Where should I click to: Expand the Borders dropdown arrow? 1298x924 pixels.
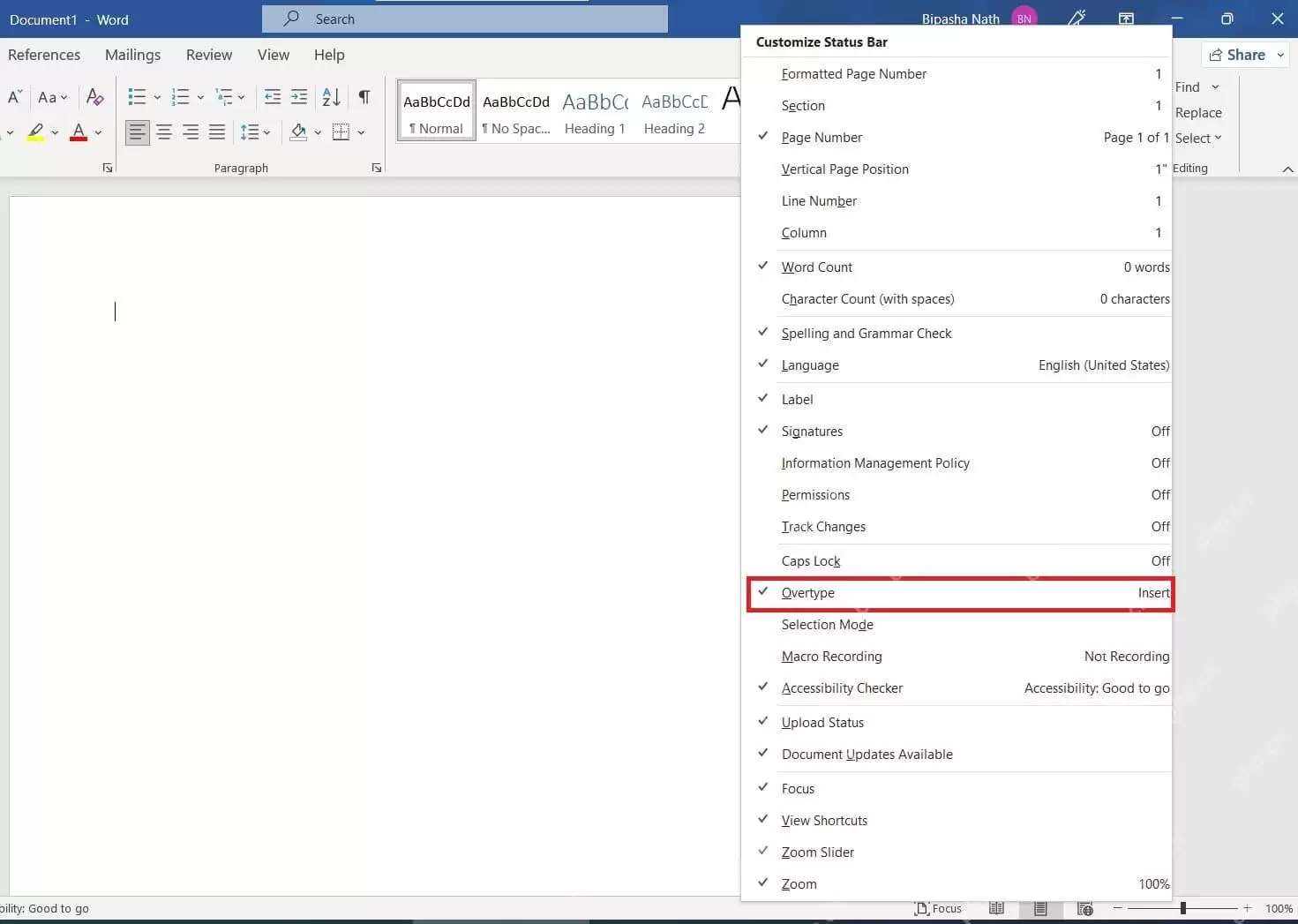[361, 132]
